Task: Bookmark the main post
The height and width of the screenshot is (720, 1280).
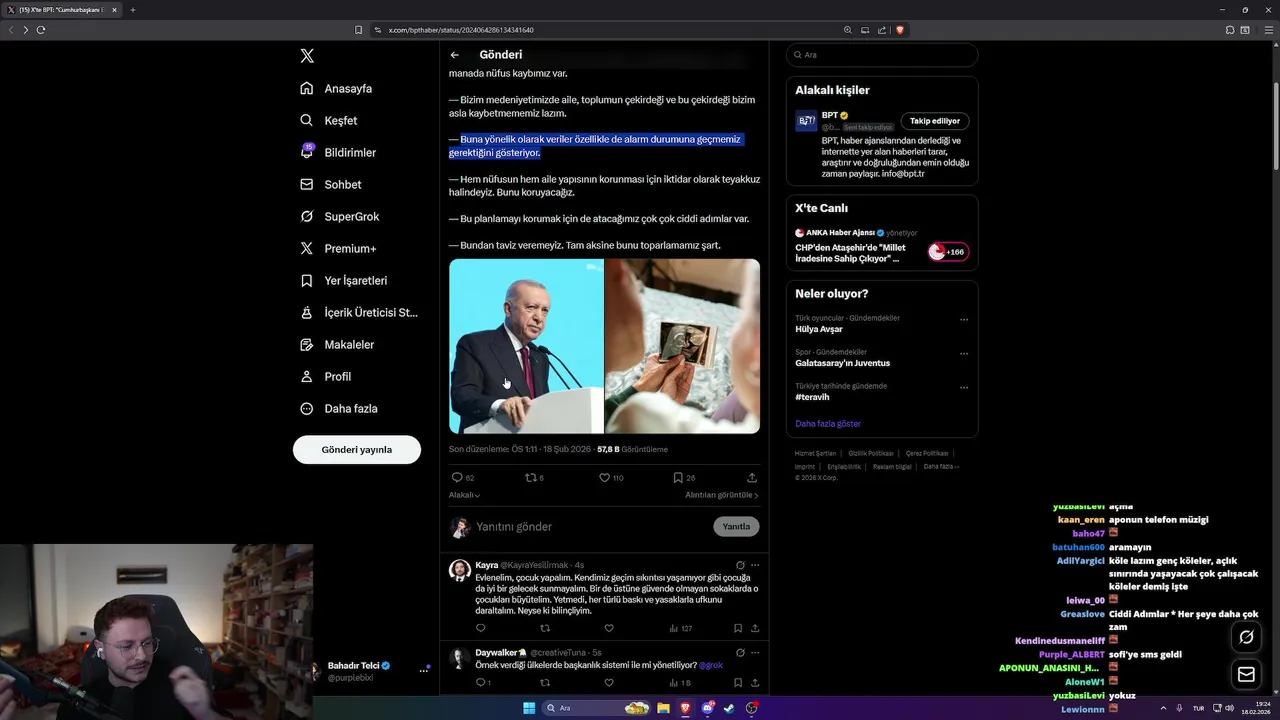Action: pos(684,478)
